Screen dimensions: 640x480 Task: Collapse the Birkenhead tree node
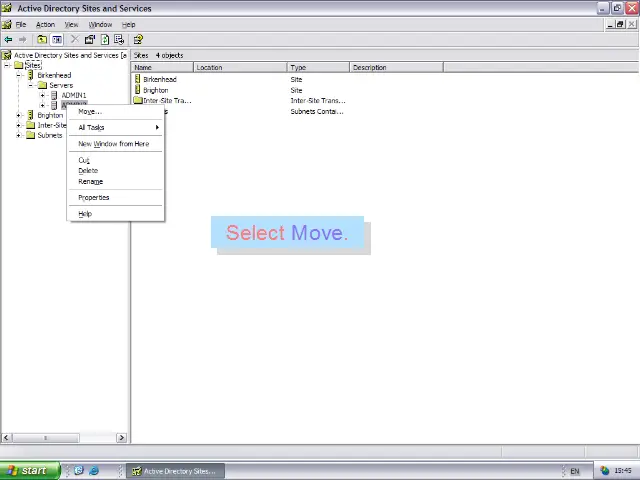tap(19, 75)
